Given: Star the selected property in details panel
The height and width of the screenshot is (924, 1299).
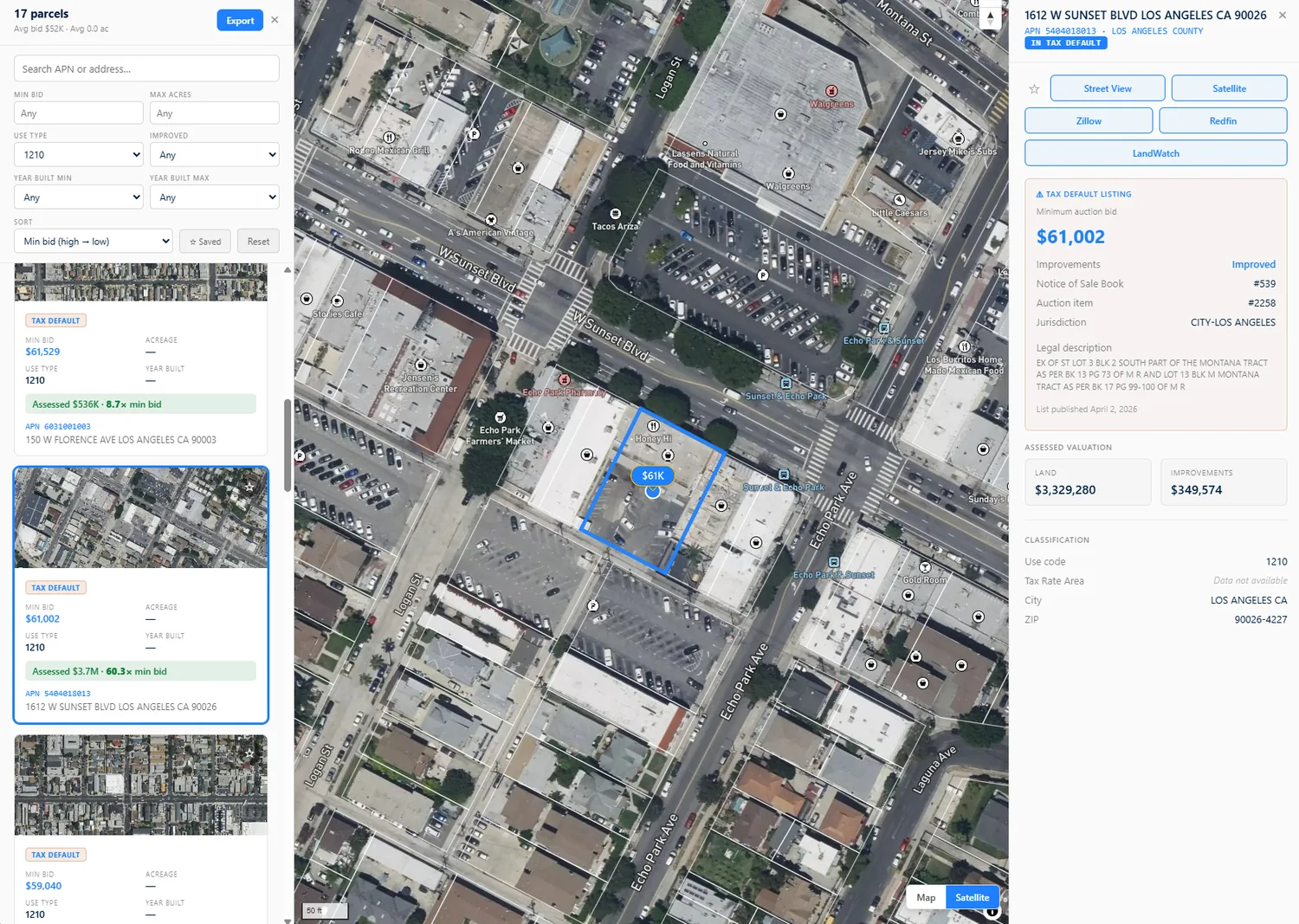Looking at the screenshot, I should tap(1034, 89).
